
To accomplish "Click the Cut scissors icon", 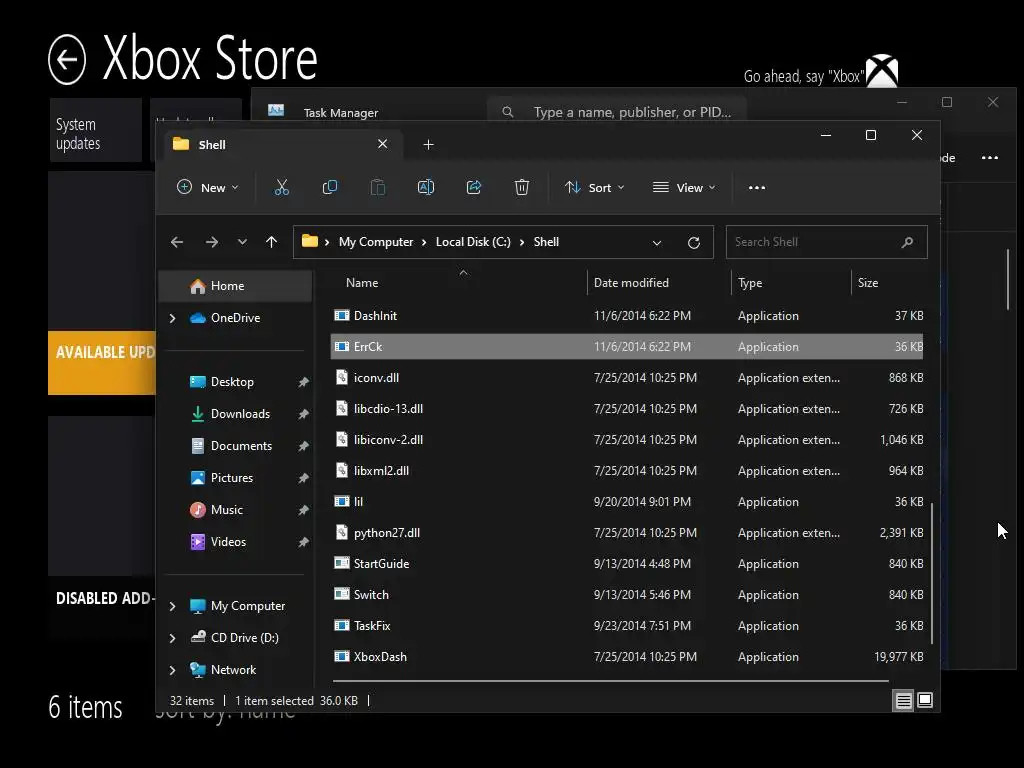I will coord(281,187).
